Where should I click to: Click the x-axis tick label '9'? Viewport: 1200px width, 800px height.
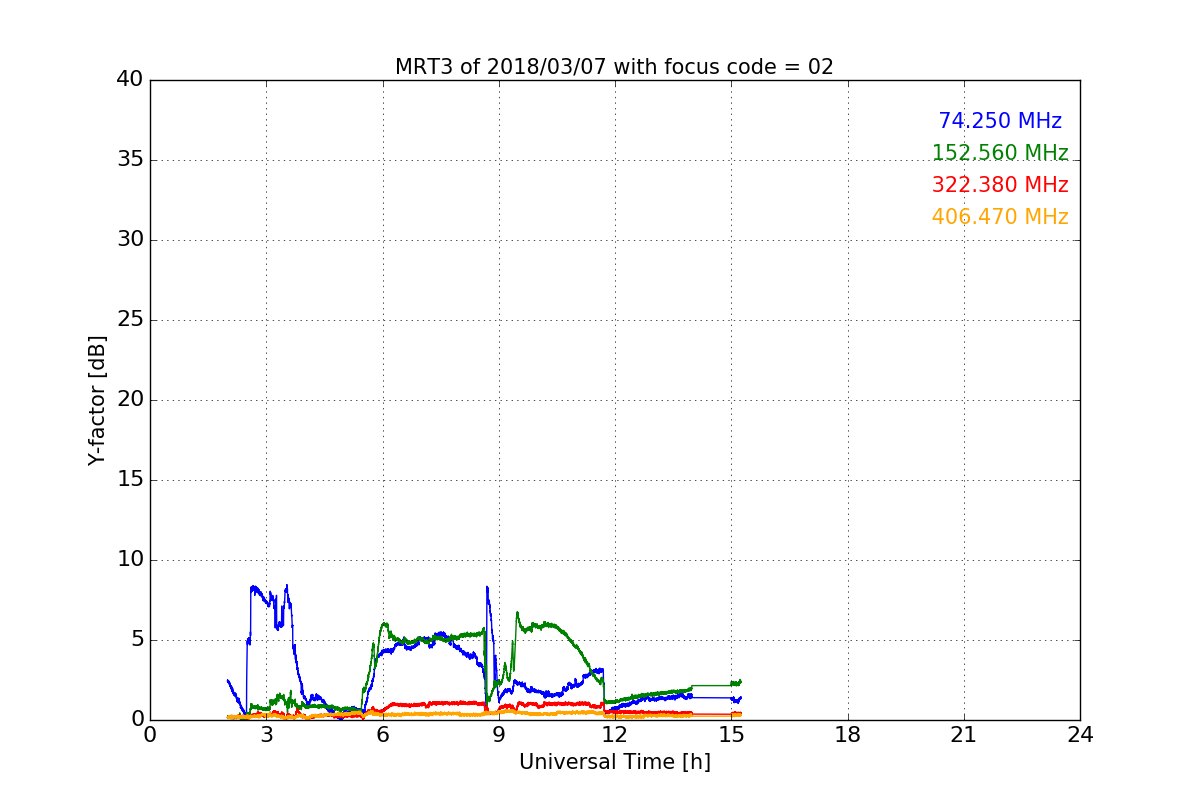[499, 735]
